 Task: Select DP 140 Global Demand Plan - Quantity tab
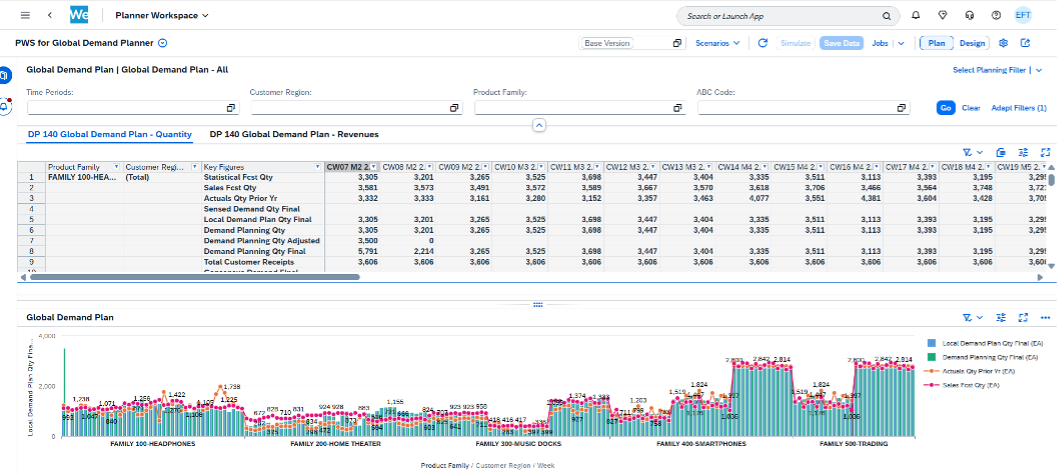tap(110, 133)
